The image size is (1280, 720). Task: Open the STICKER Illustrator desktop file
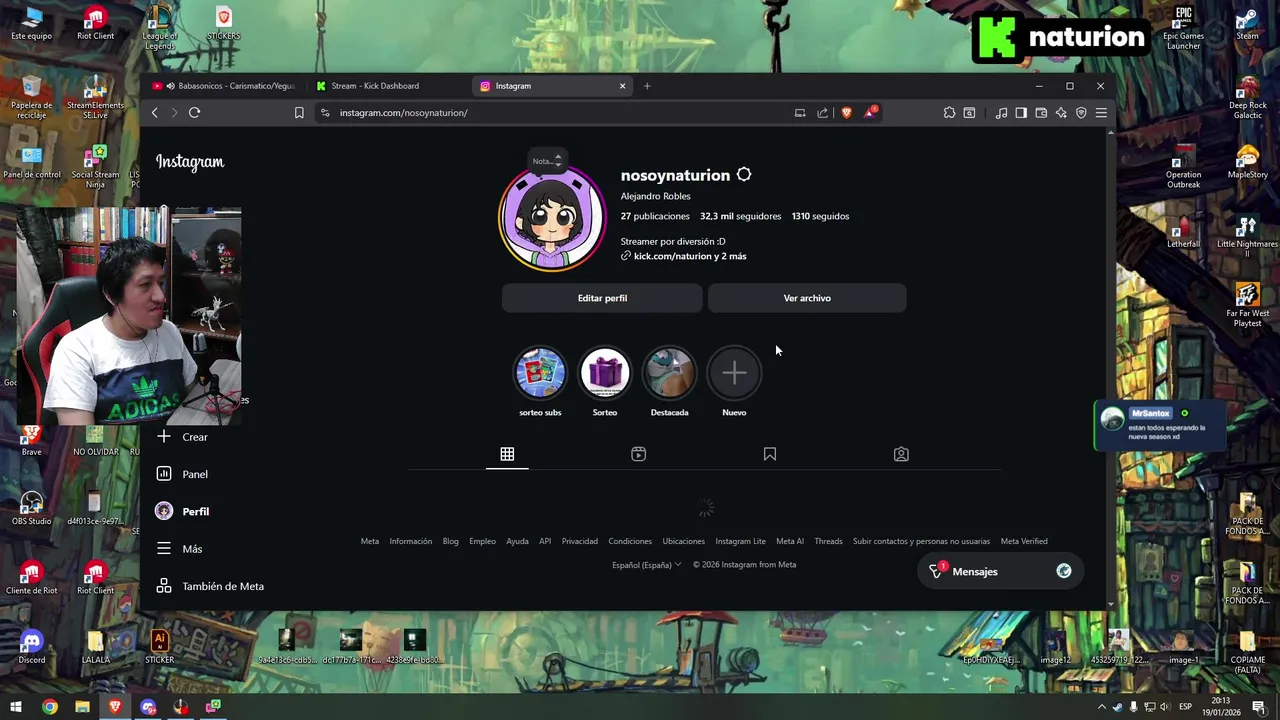pos(159,645)
